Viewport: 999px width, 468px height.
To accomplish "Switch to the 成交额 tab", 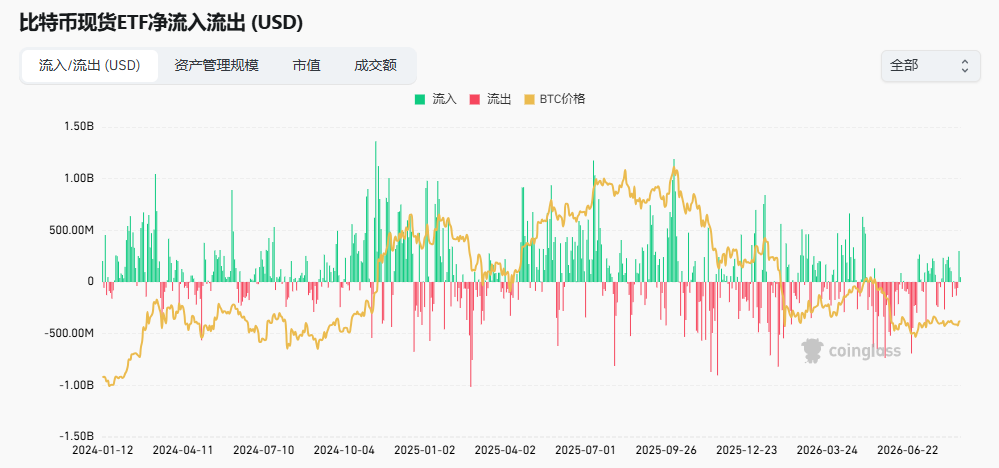I will tap(375, 66).
